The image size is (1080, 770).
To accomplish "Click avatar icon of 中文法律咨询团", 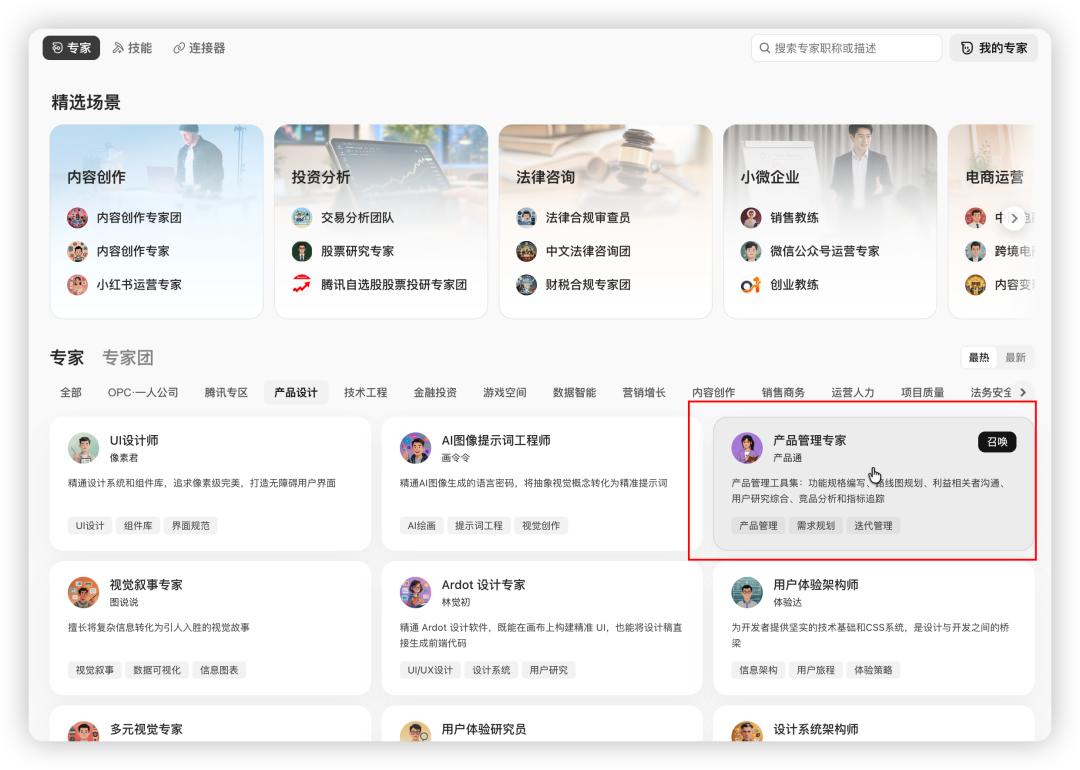I will tap(526, 251).
